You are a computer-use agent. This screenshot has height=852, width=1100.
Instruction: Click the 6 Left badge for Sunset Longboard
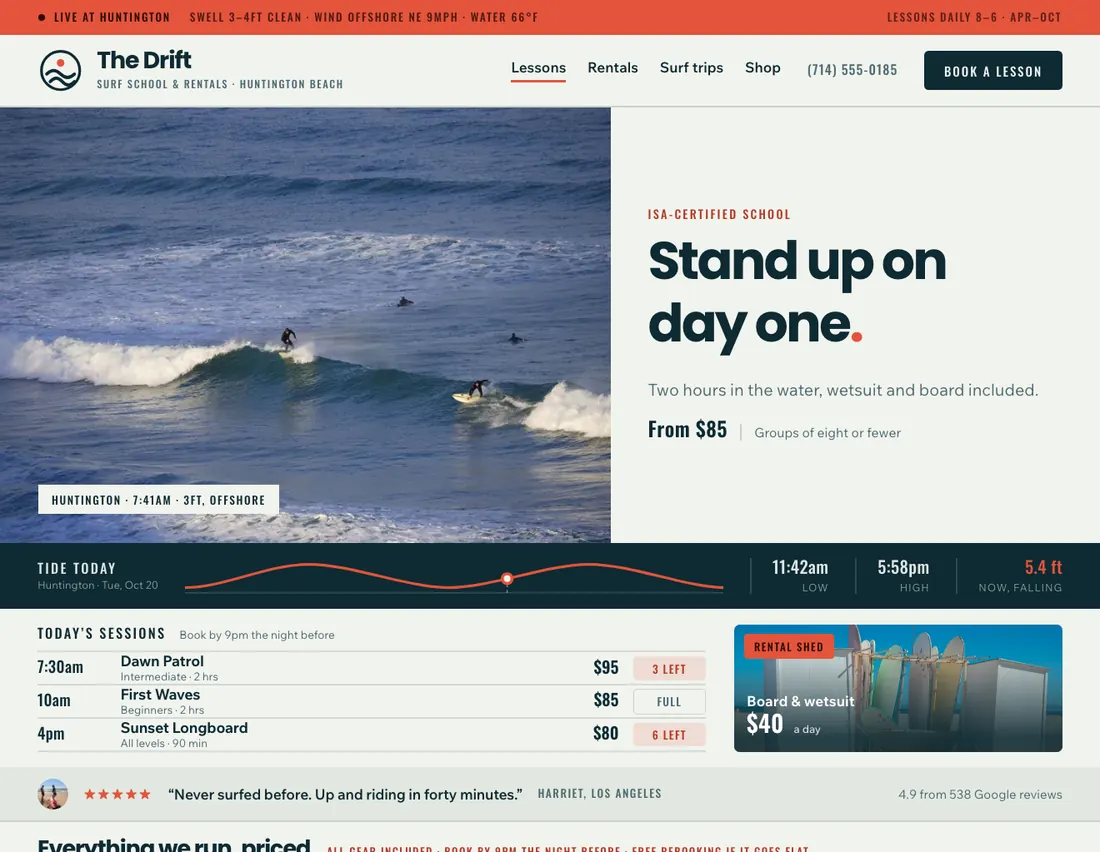(669, 735)
